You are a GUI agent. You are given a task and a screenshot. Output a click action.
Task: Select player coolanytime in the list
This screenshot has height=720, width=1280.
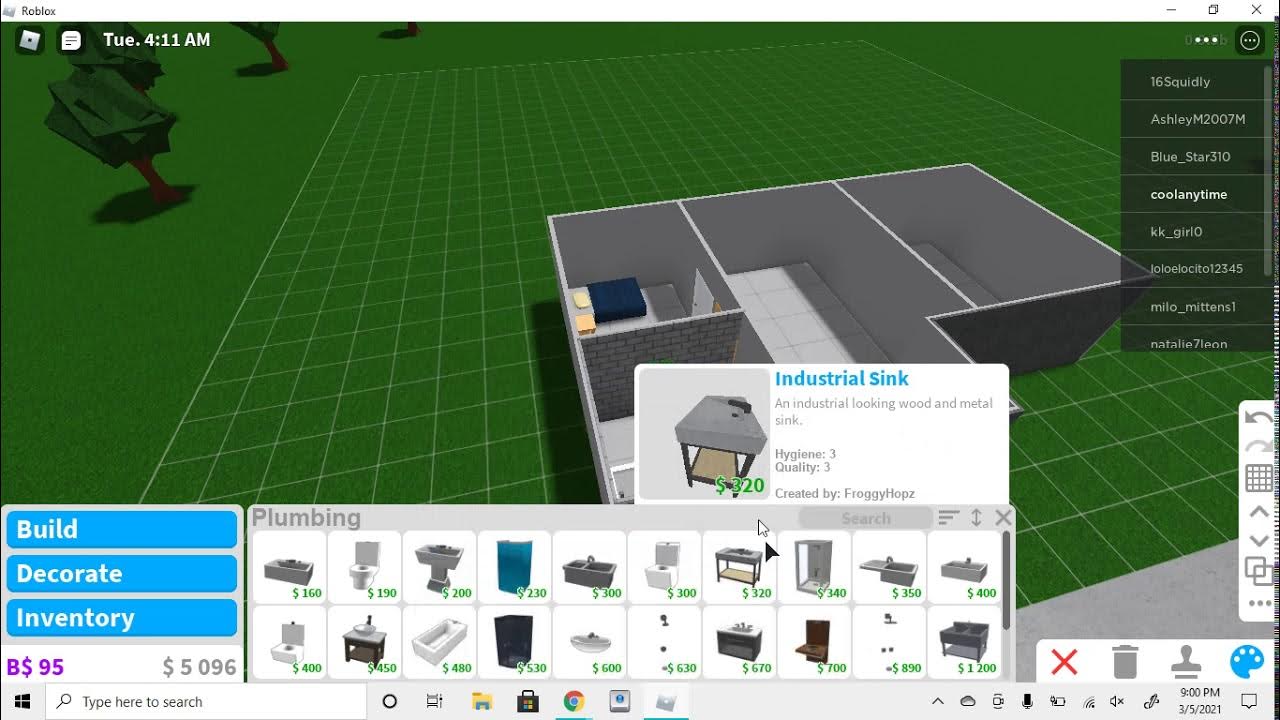(1193, 194)
